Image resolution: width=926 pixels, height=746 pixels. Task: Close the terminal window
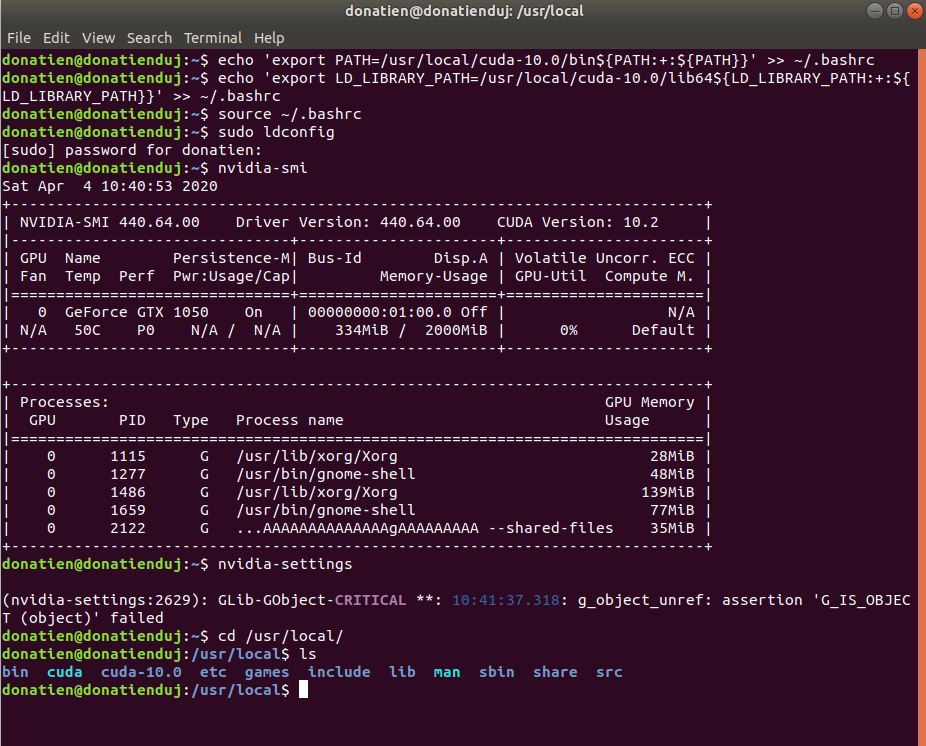(915, 11)
